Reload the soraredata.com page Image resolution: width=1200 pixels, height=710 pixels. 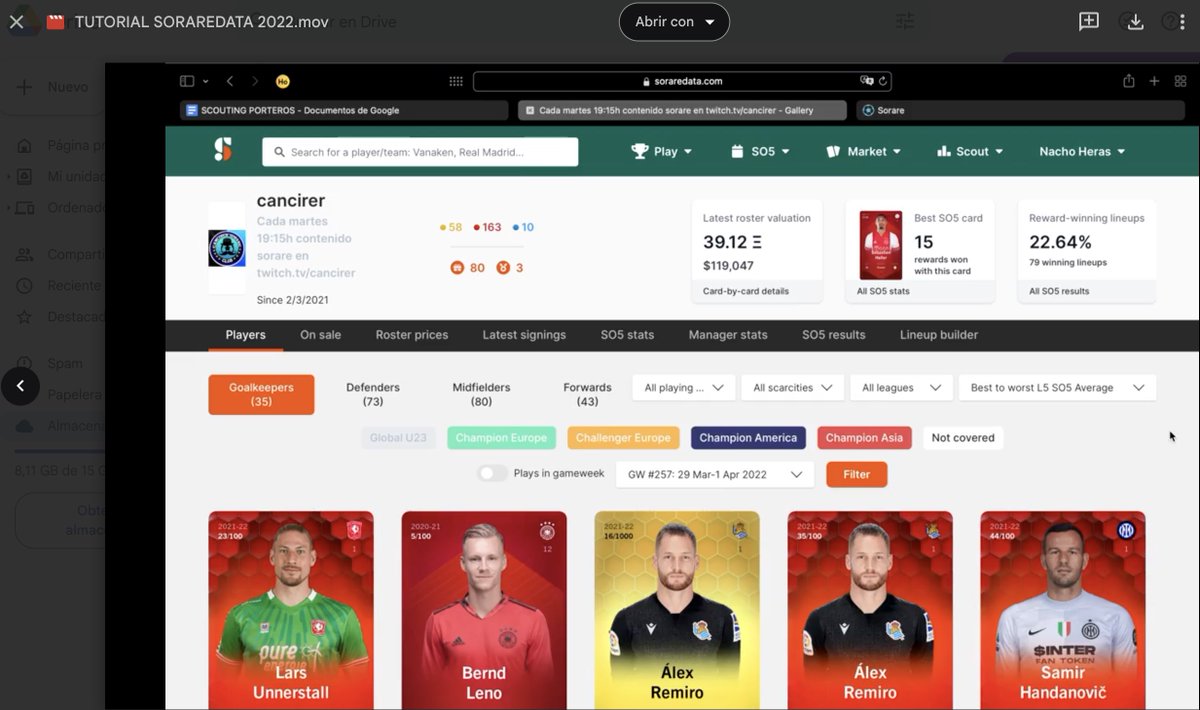(883, 81)
